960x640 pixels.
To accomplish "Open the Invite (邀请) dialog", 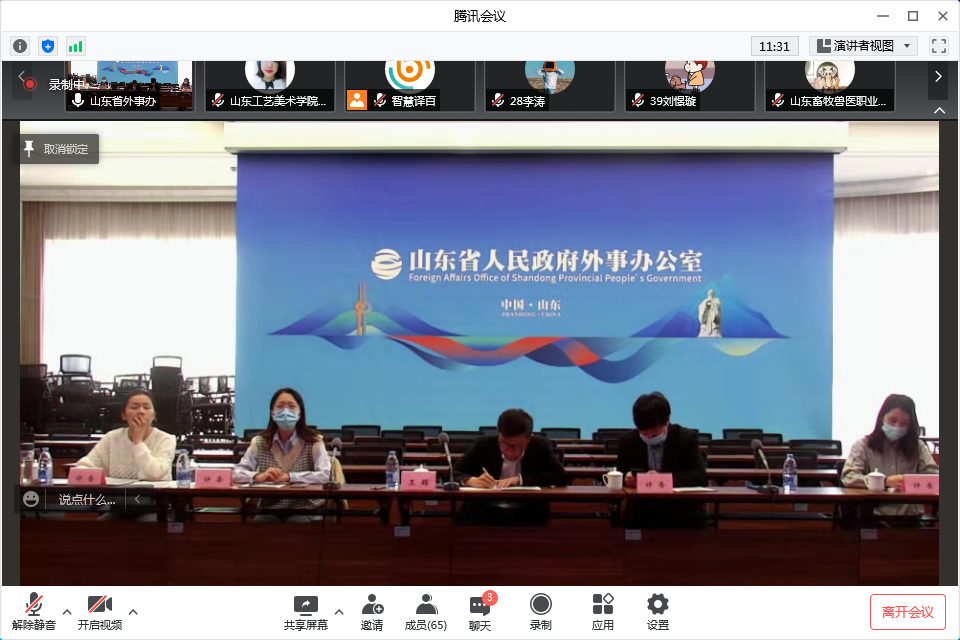I will point(372,612).
